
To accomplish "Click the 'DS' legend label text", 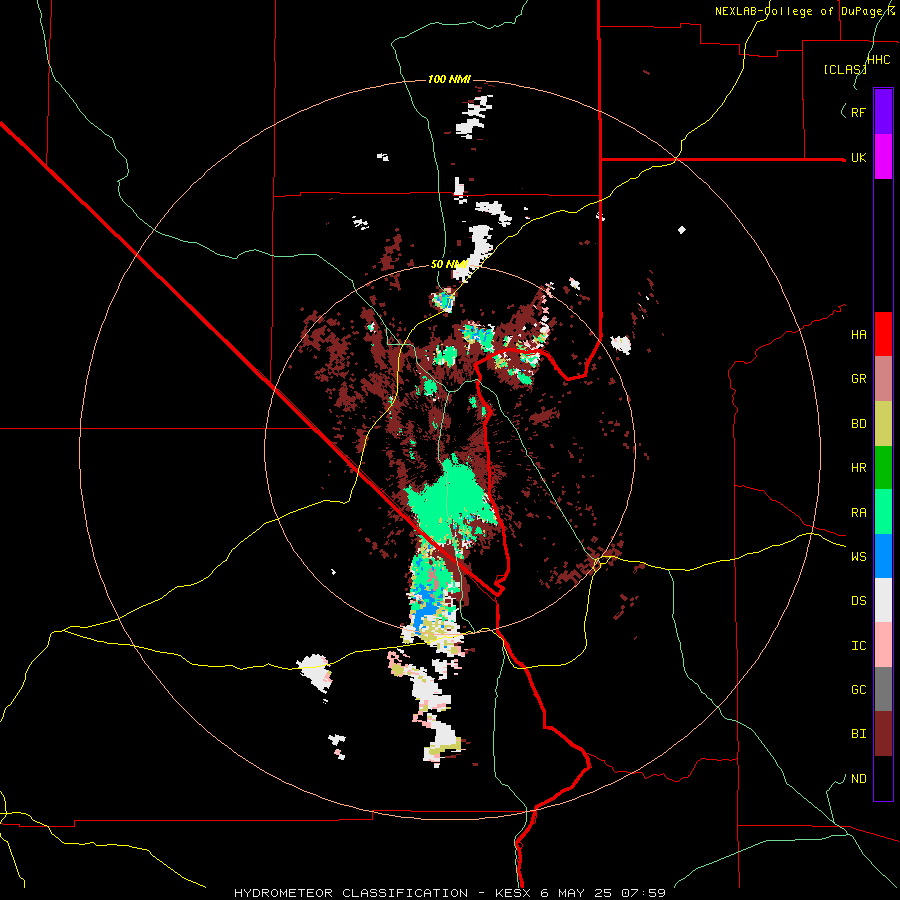I will coord(858,601).
